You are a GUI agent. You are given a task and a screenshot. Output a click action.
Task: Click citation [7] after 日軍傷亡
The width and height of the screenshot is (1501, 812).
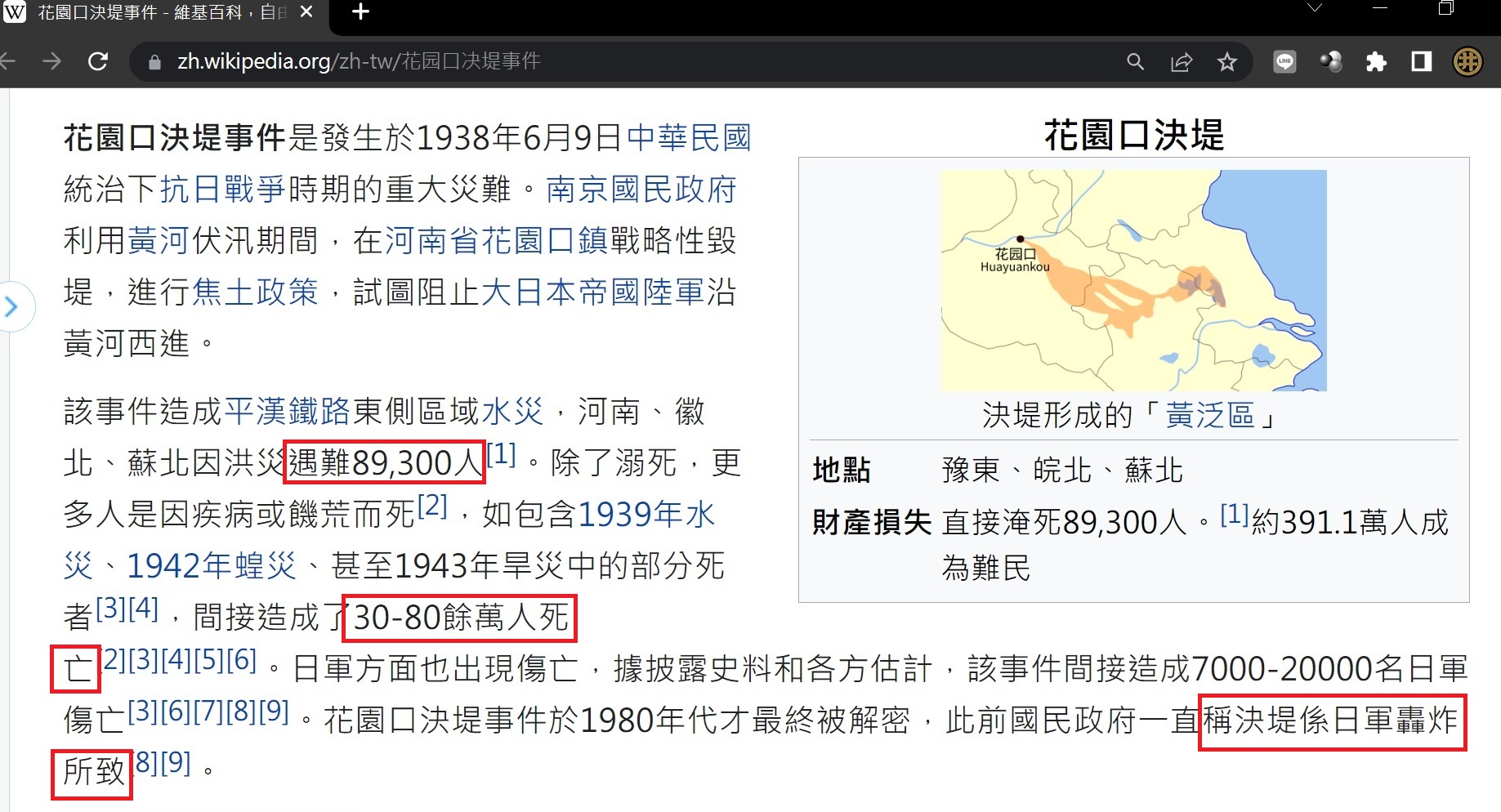(x=209, y=711)
